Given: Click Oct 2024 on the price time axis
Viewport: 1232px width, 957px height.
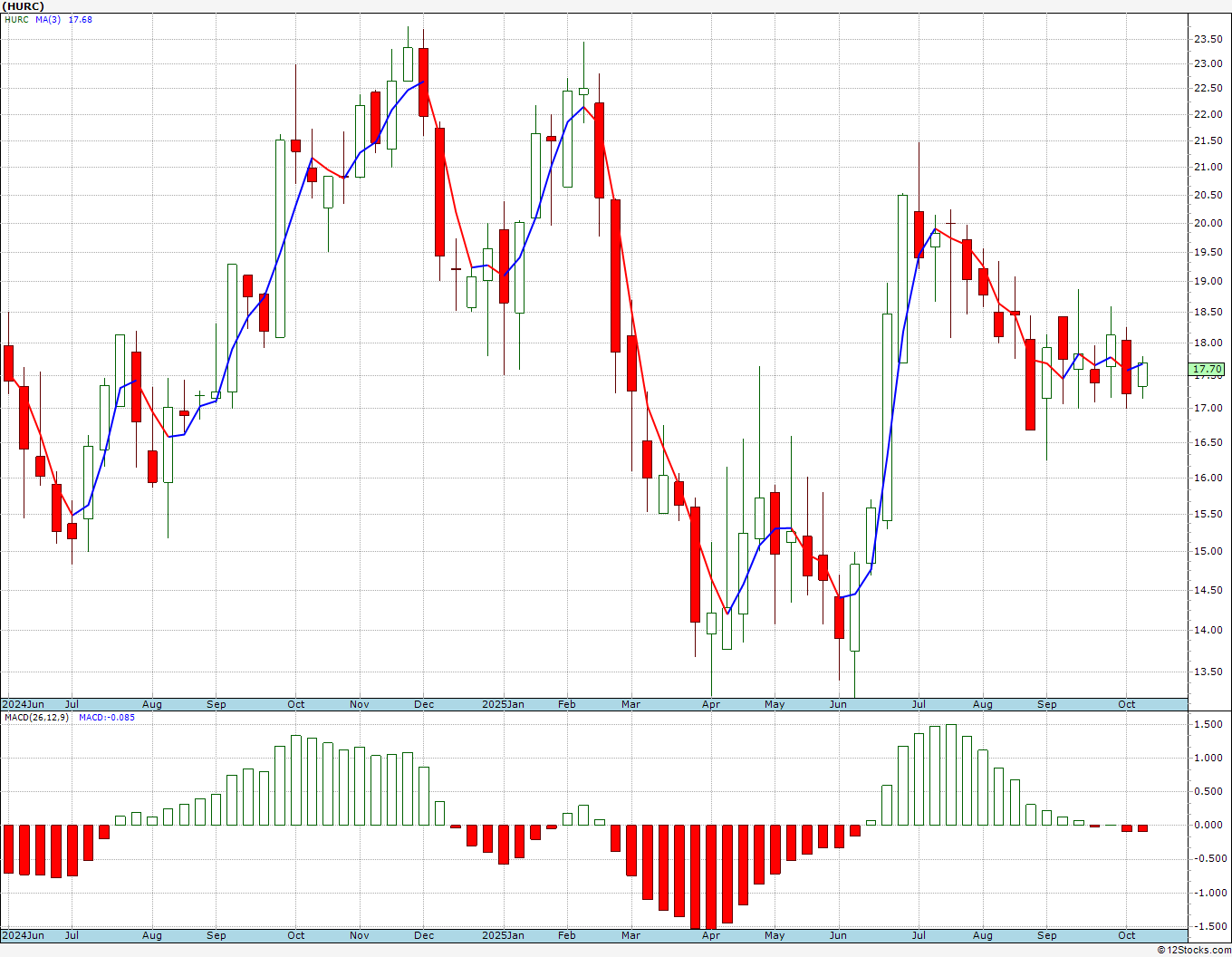Looking at the screenshot, I should click(295, 704).
